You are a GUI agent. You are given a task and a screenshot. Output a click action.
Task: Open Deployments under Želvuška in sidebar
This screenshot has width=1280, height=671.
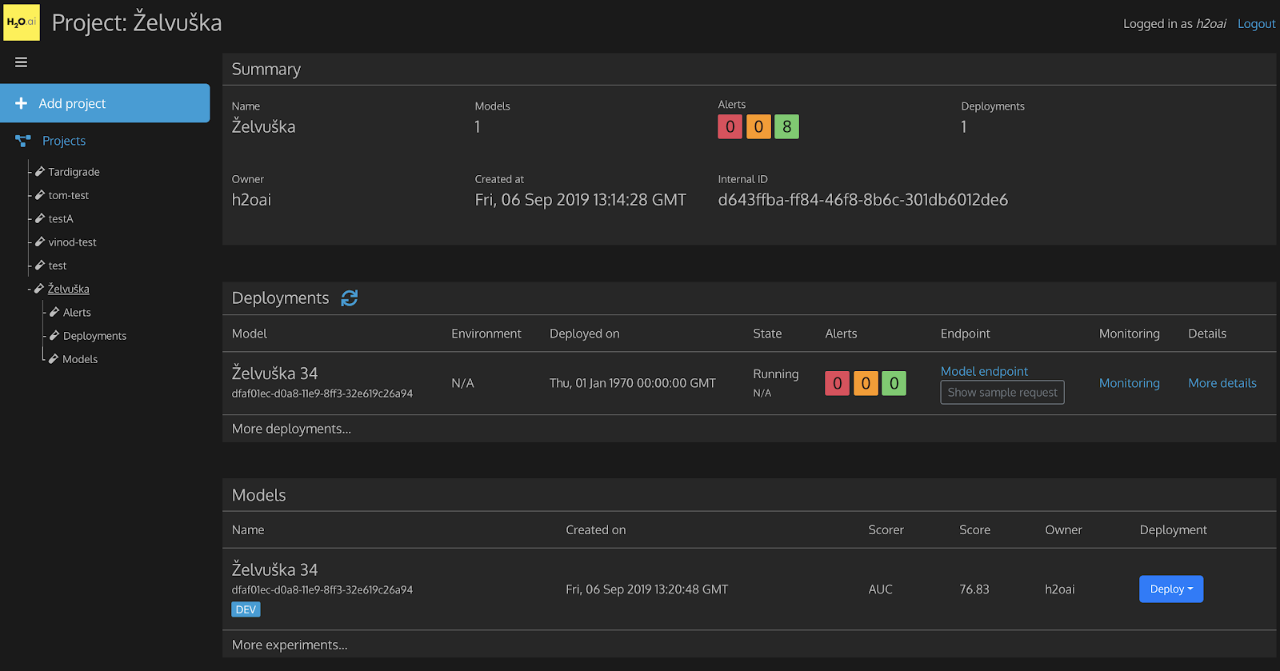point(95,336)
